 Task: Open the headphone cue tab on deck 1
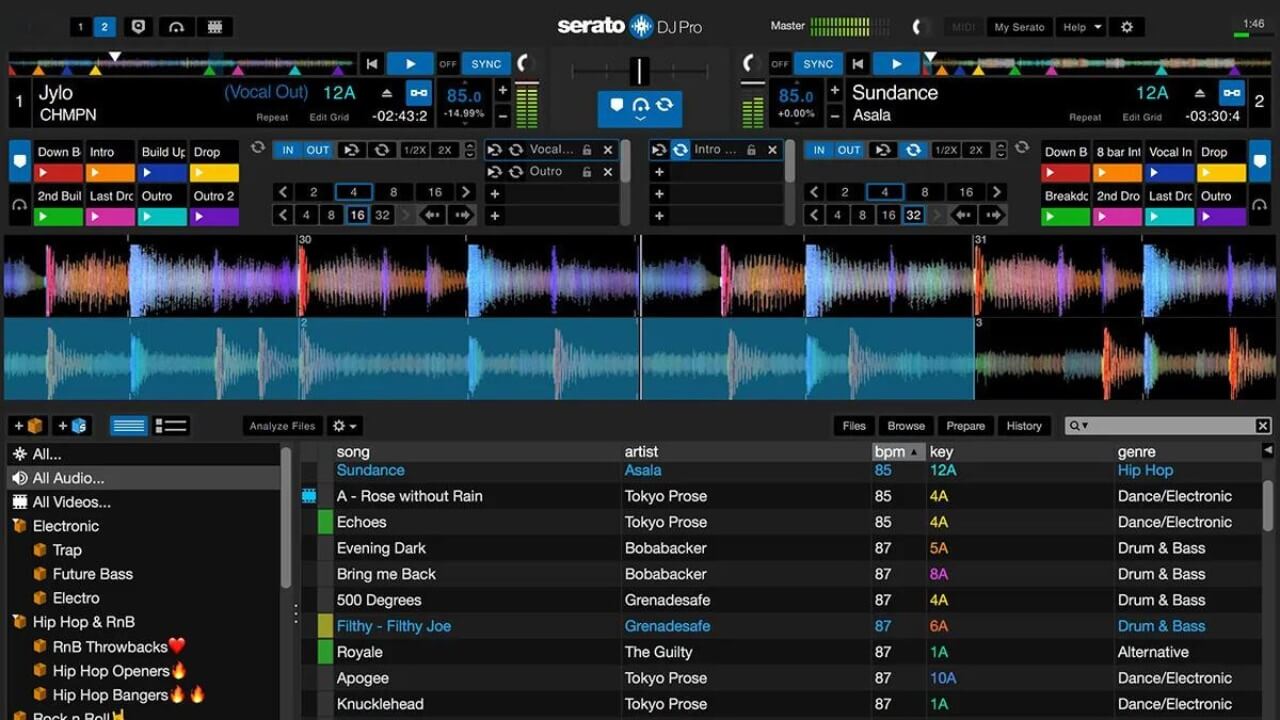pyautogui.click(x=19, y=205)
